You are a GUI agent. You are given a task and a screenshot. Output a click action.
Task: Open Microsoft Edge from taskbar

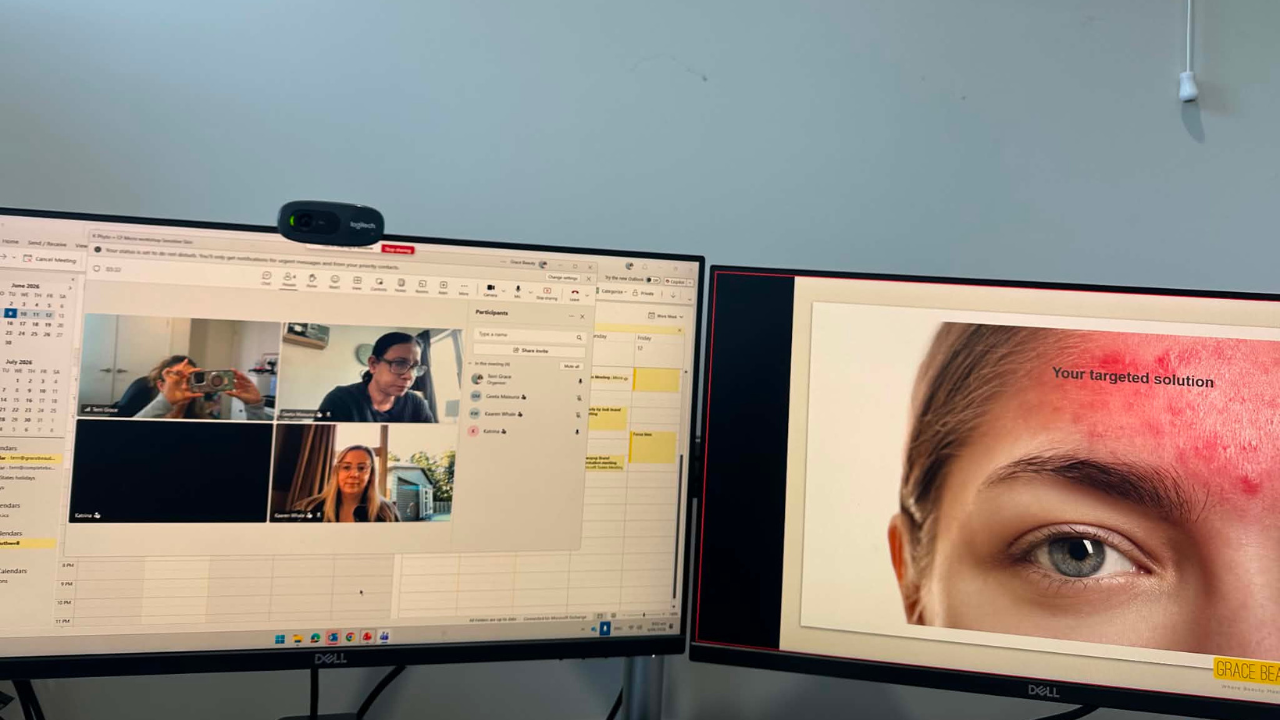point(315,638)
